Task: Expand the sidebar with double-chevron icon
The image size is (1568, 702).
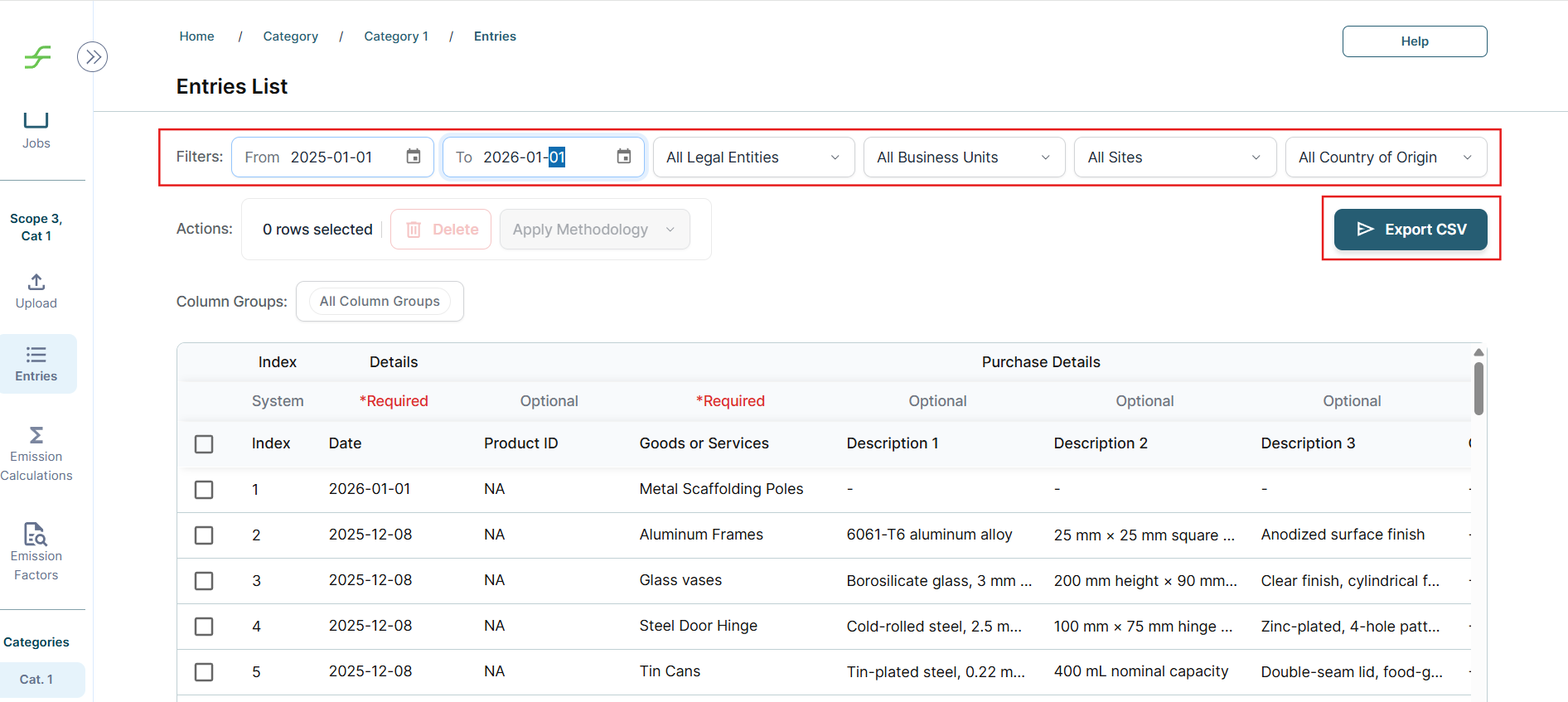Action: [x=92, y=57]
